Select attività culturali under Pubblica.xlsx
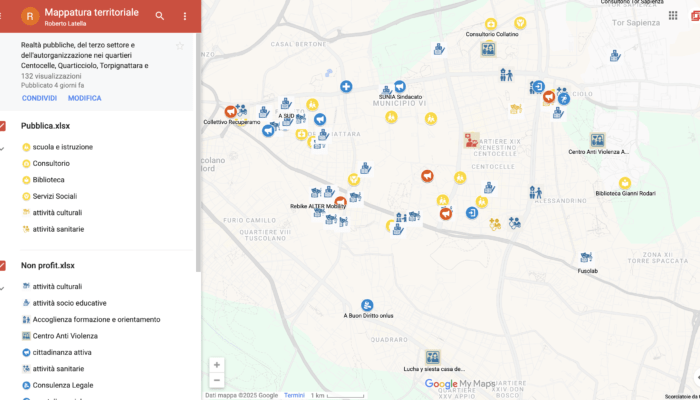This screenshot has height=400, width=700. pyautogui.click(x=57, y=213)
